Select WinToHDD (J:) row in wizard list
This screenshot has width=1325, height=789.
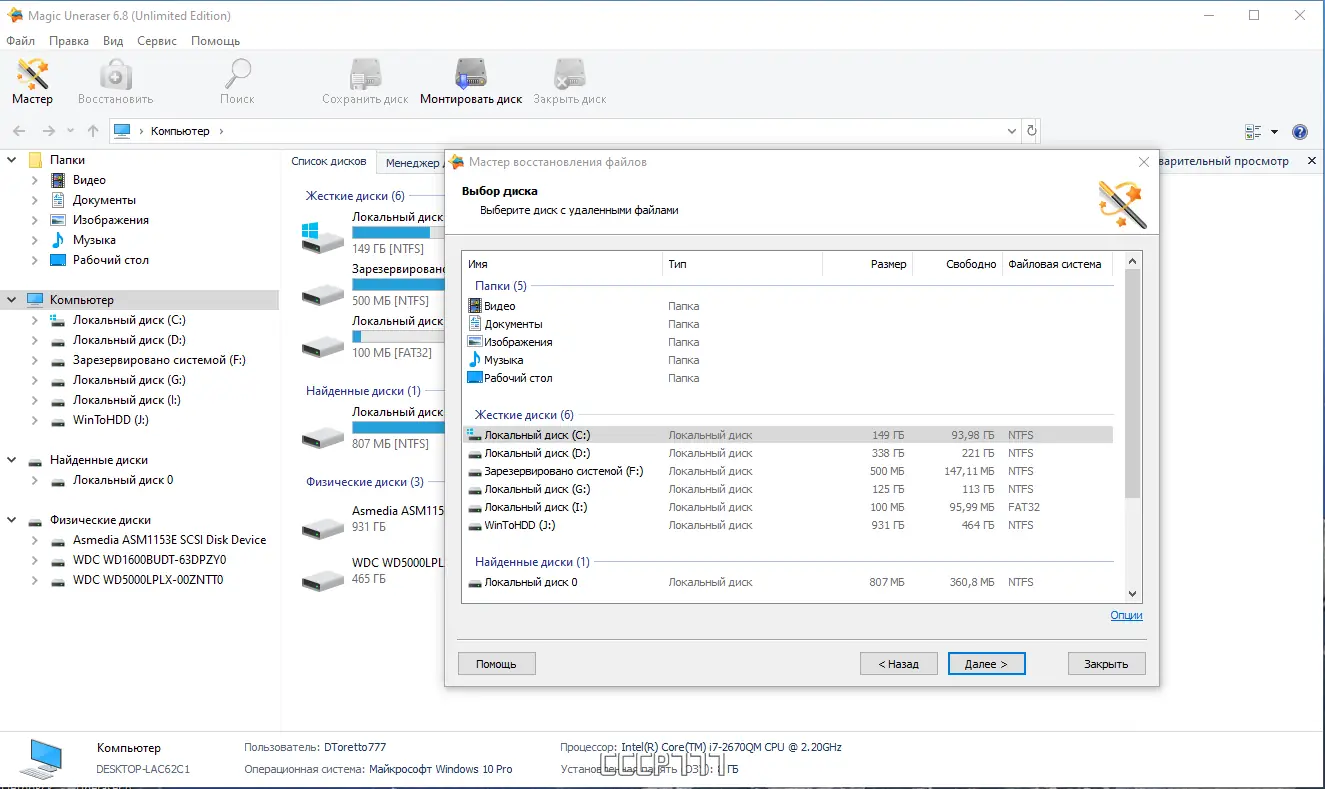click(788, 525)
